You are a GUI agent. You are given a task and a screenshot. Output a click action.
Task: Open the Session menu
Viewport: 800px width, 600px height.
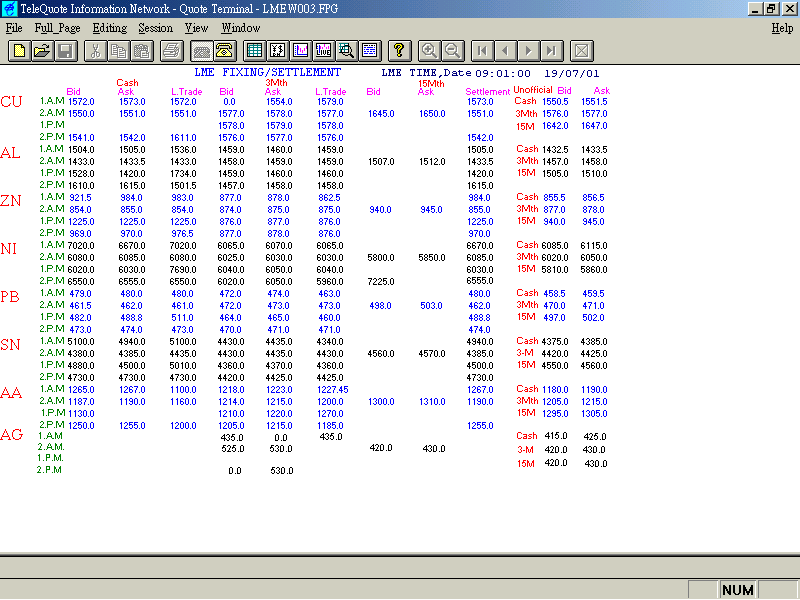pyautogui.click(x=155, y=28)
